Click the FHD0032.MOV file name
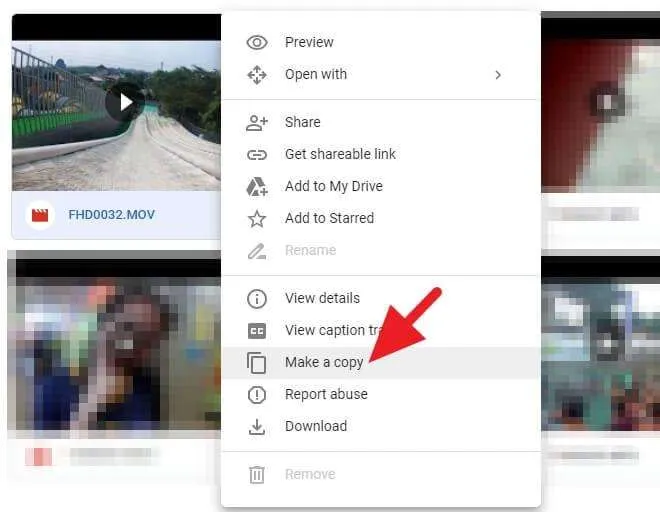The height and width of the screenshot is (512, 660). pos(112,215)
